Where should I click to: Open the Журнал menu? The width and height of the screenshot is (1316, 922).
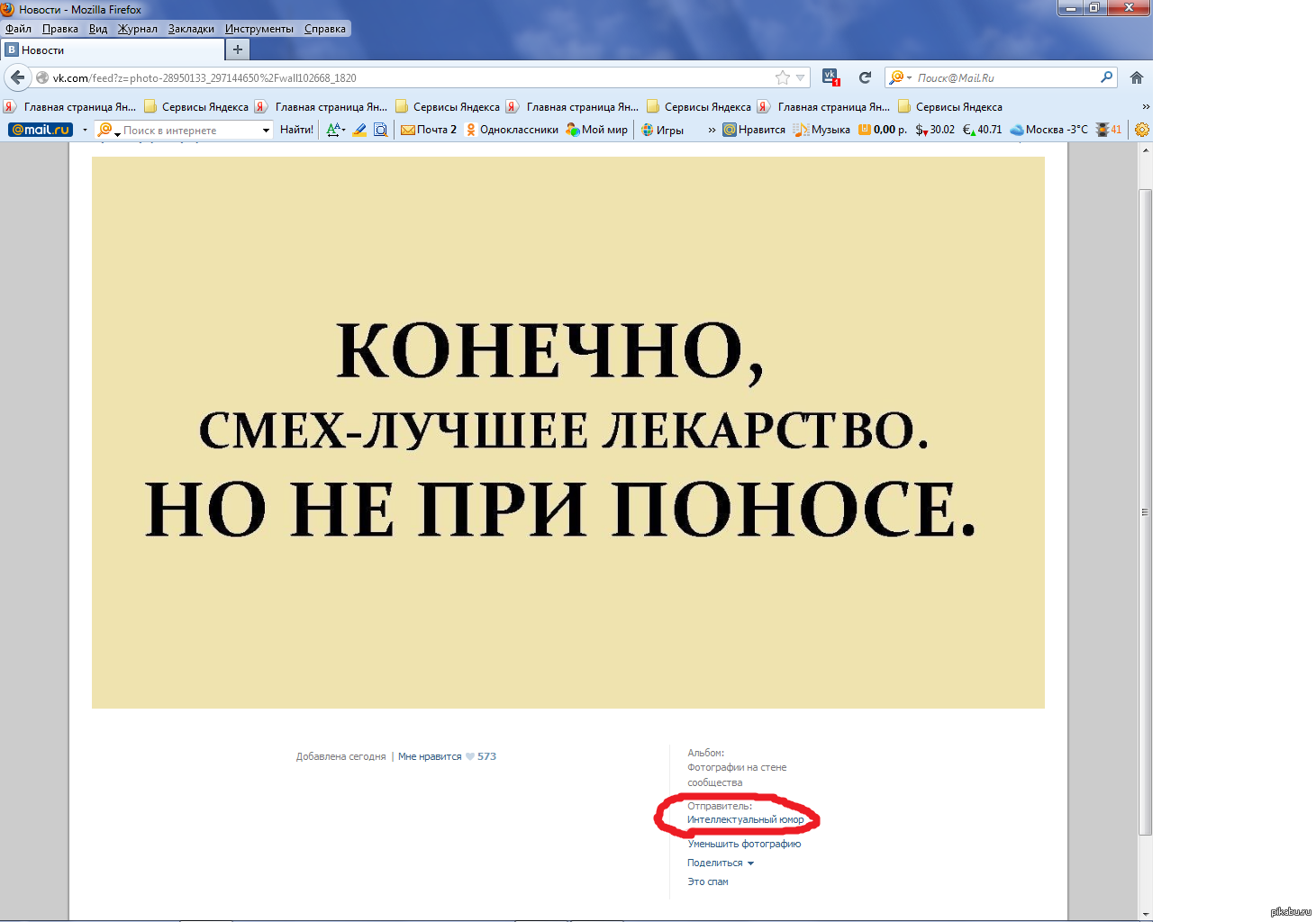click(138, 29)
